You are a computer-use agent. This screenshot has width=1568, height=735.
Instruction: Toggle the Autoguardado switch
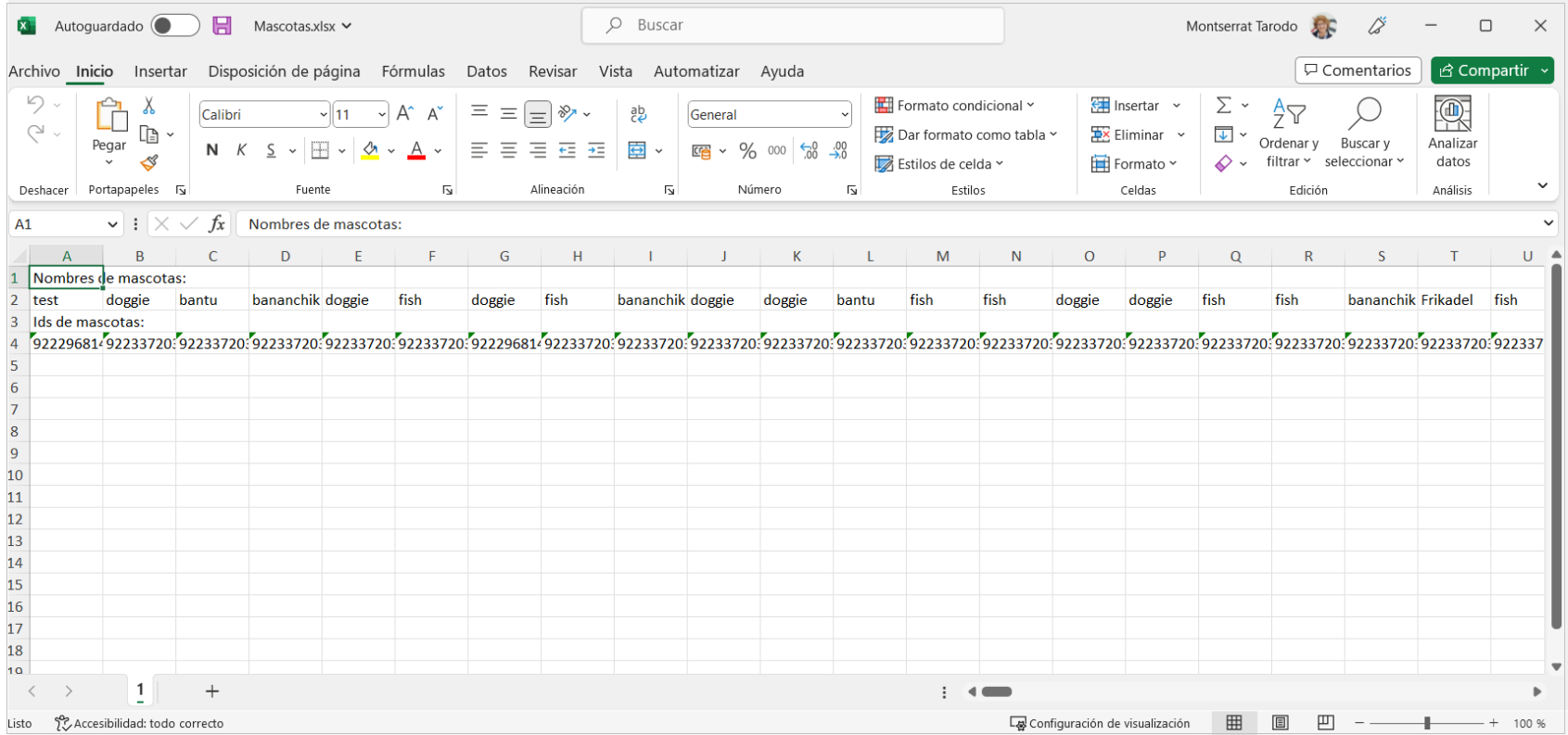[x=175, y=26]
